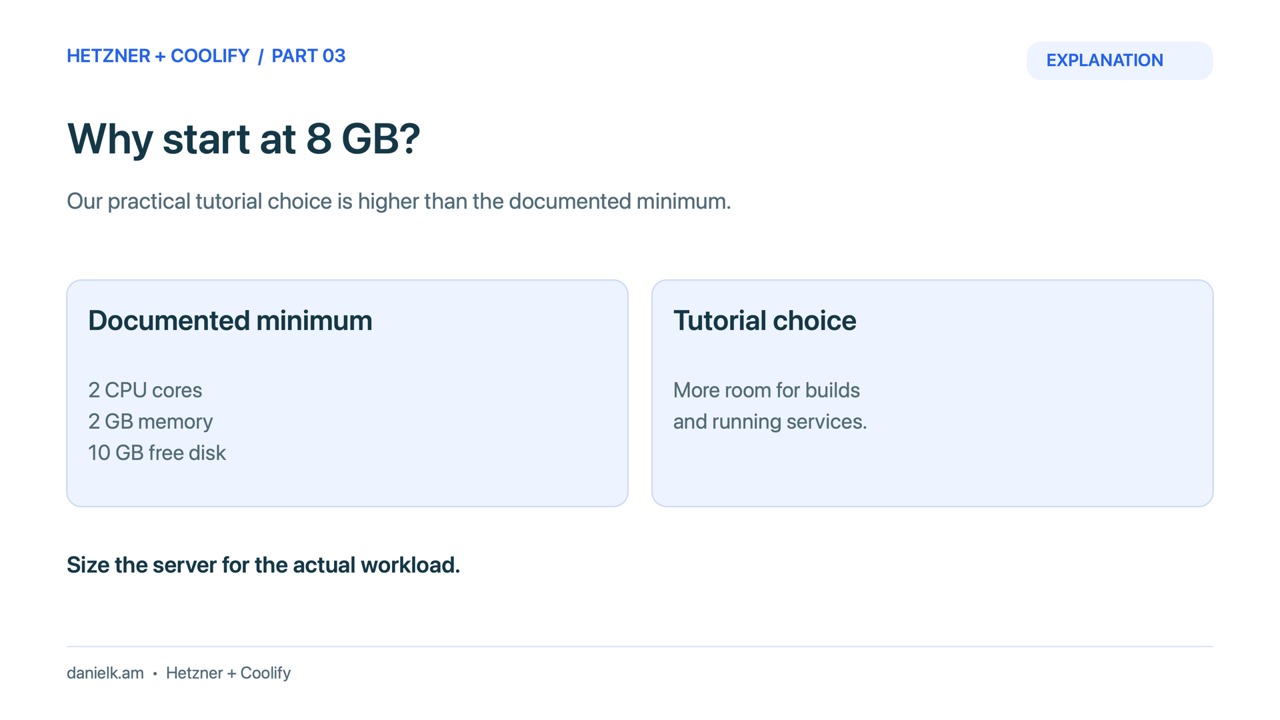Click the "More room for builds" line
Image resolution: width=1280 pixels, height=720 pixels.
pyautogui.click(x=766, y=390)
